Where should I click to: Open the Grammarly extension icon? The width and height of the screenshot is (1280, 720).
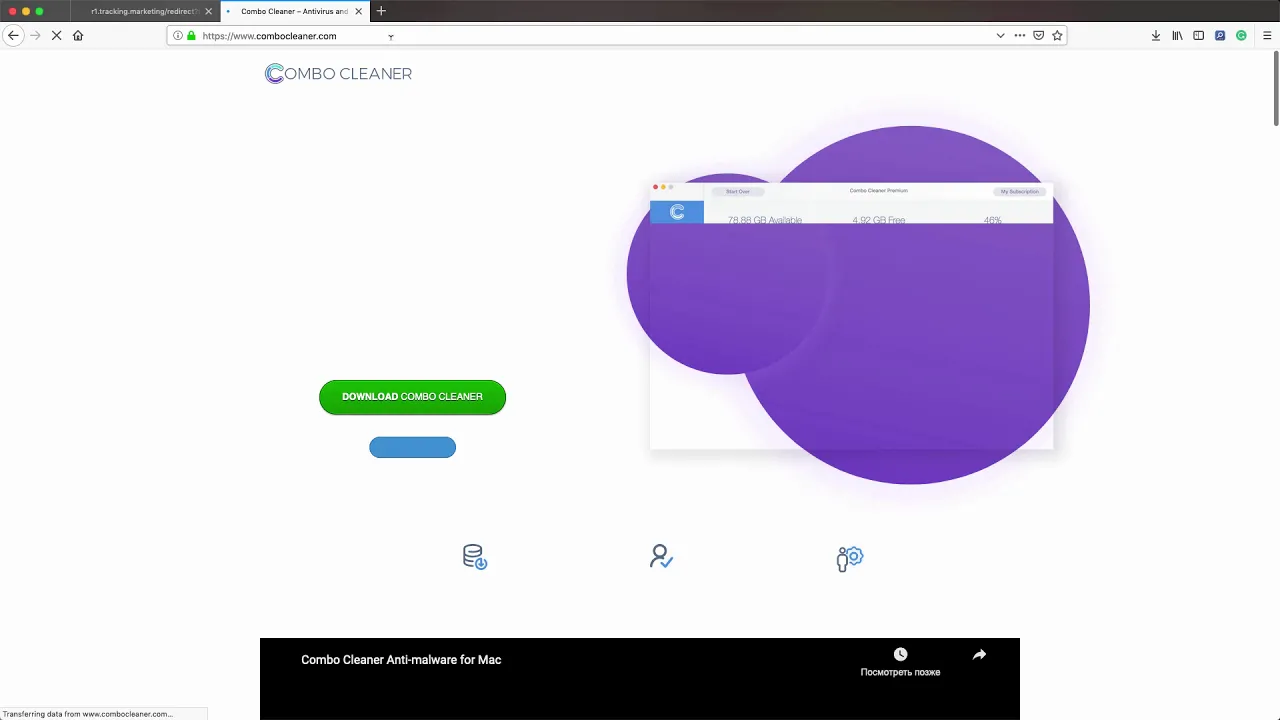tap(1241, 35)
